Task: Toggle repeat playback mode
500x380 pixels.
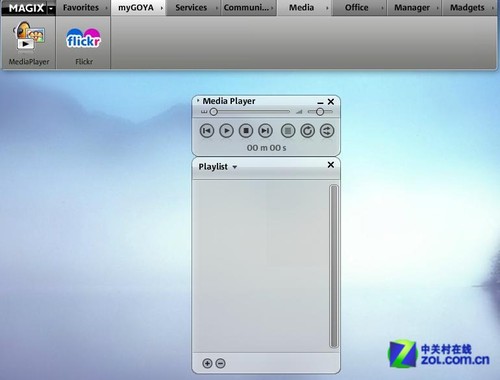Action: click(x=307, y=131)
